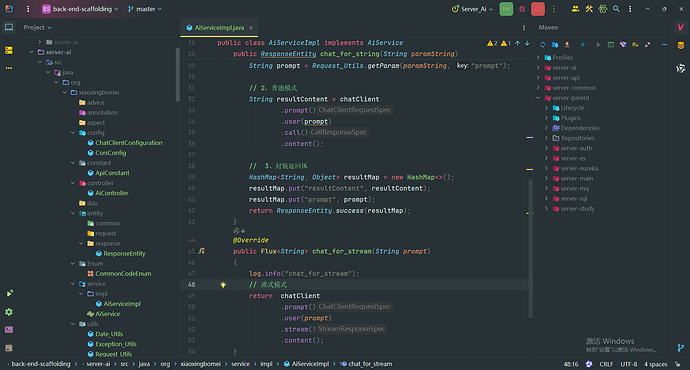Viewport: 690px width, 370px height.
Task: Toggle the Run tool window icon
Action: pyautogui.click(x=9, y=293)
